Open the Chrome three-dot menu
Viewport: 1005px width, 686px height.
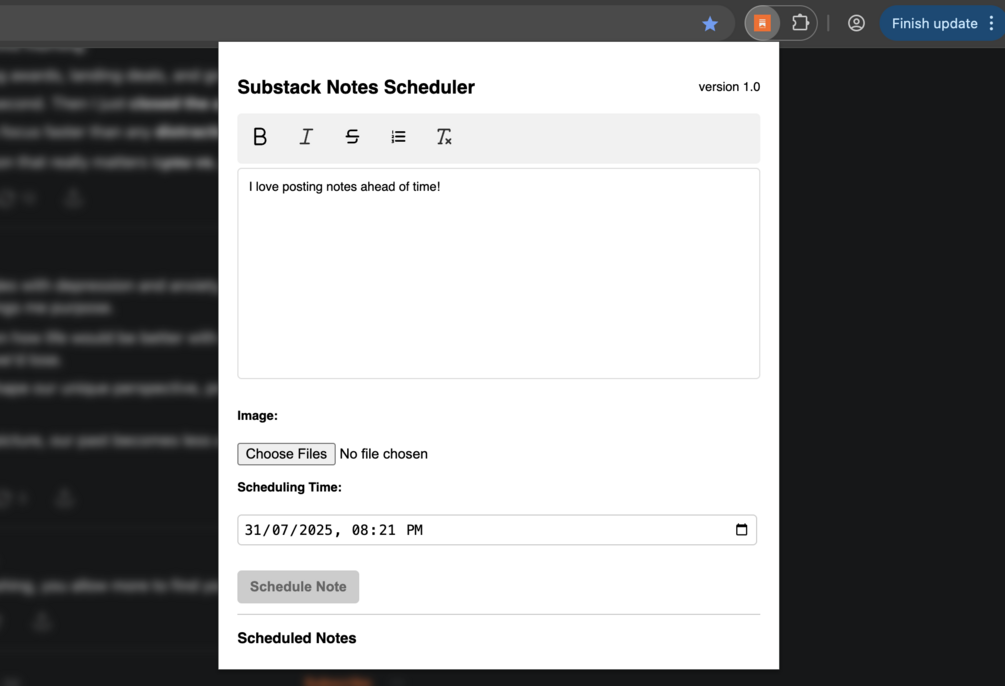point(992,24)
